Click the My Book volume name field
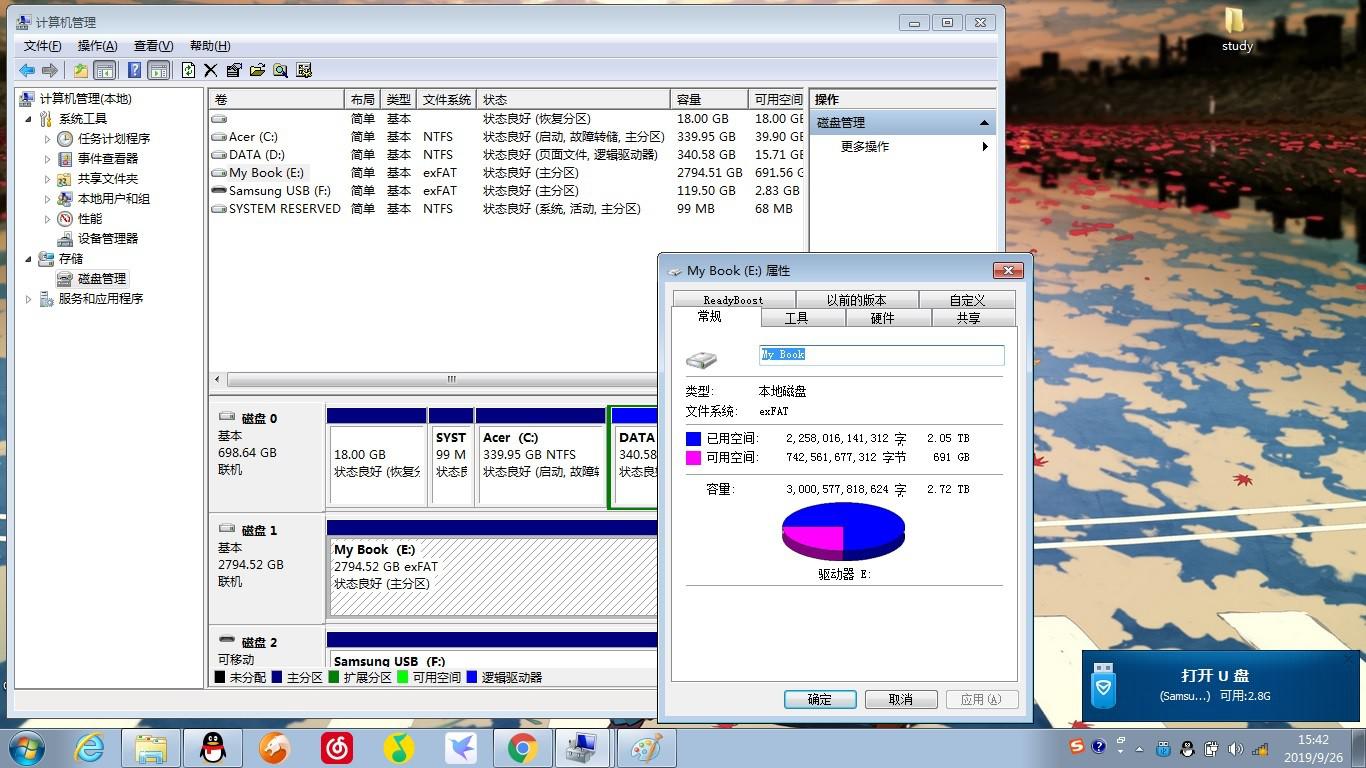This screenshot has width=1366, height=768. (880, 355)
